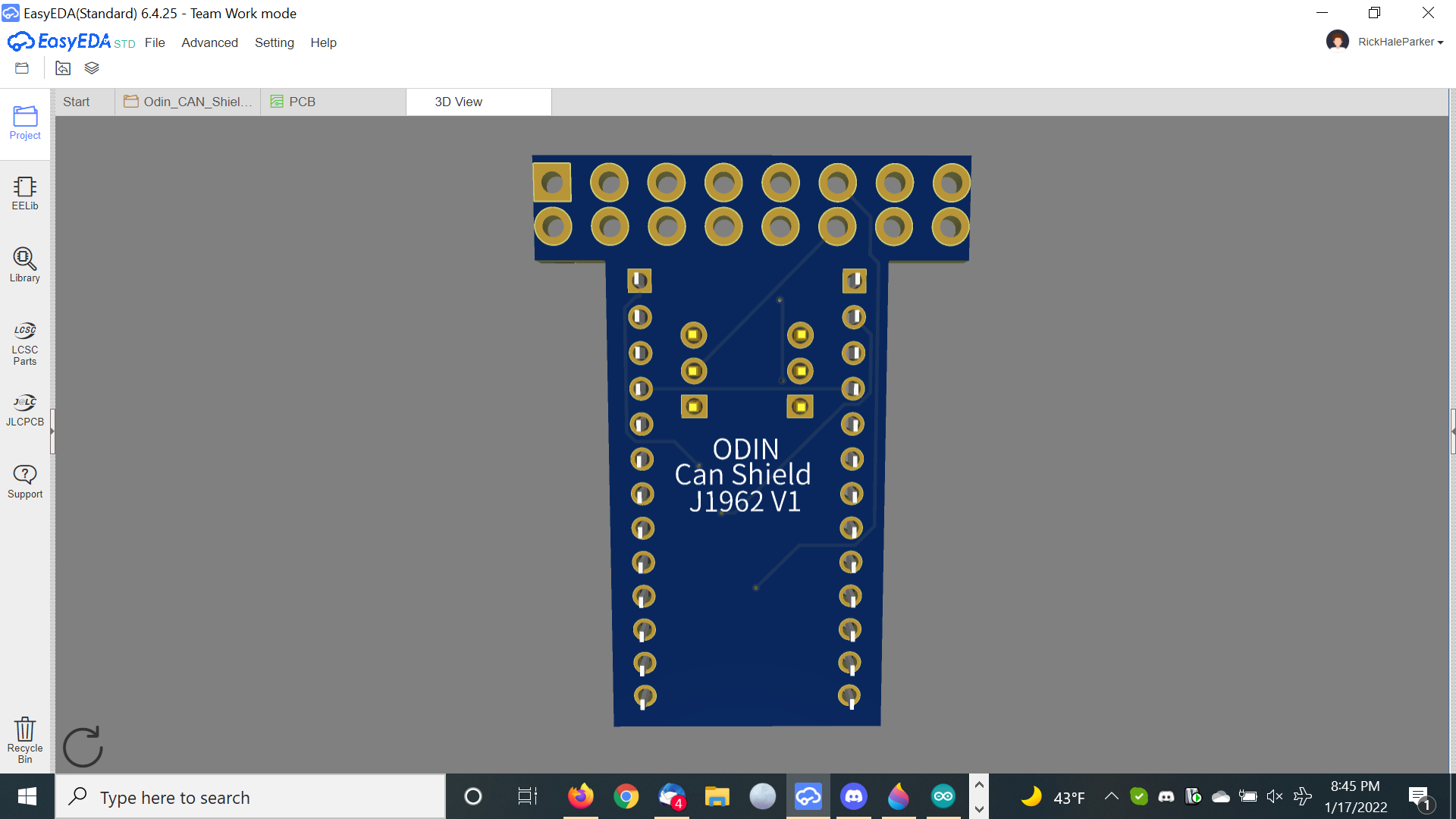Collapse the left panel splitter handle
The image size is (1456, 819).
coord(52,431)
